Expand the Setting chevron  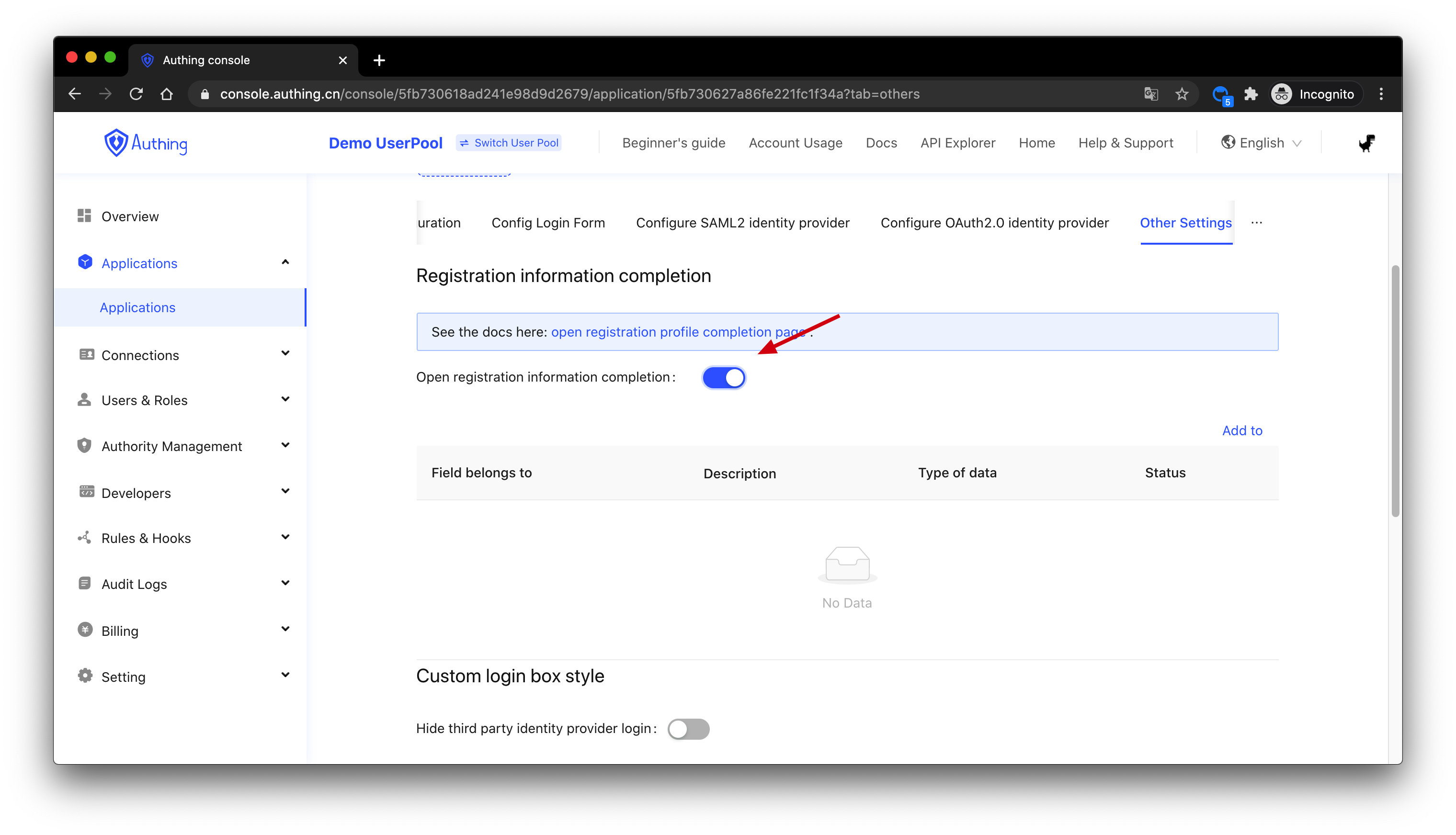(285, 675)
